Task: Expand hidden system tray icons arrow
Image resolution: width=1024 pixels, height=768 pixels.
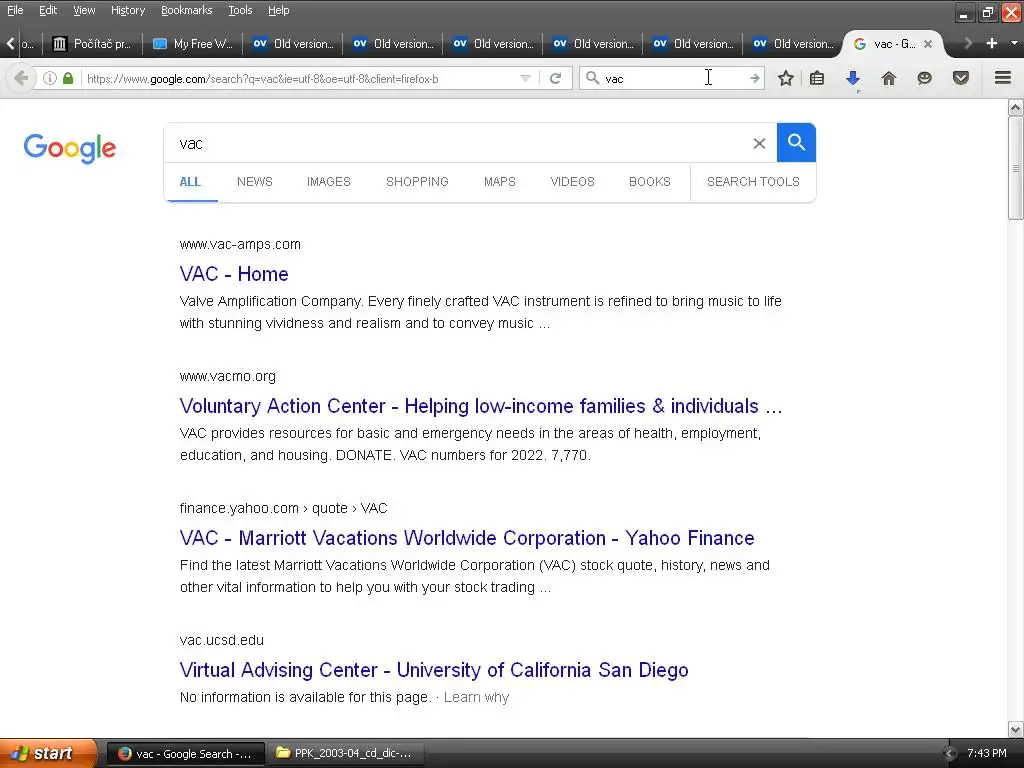Action: point(950,754)
